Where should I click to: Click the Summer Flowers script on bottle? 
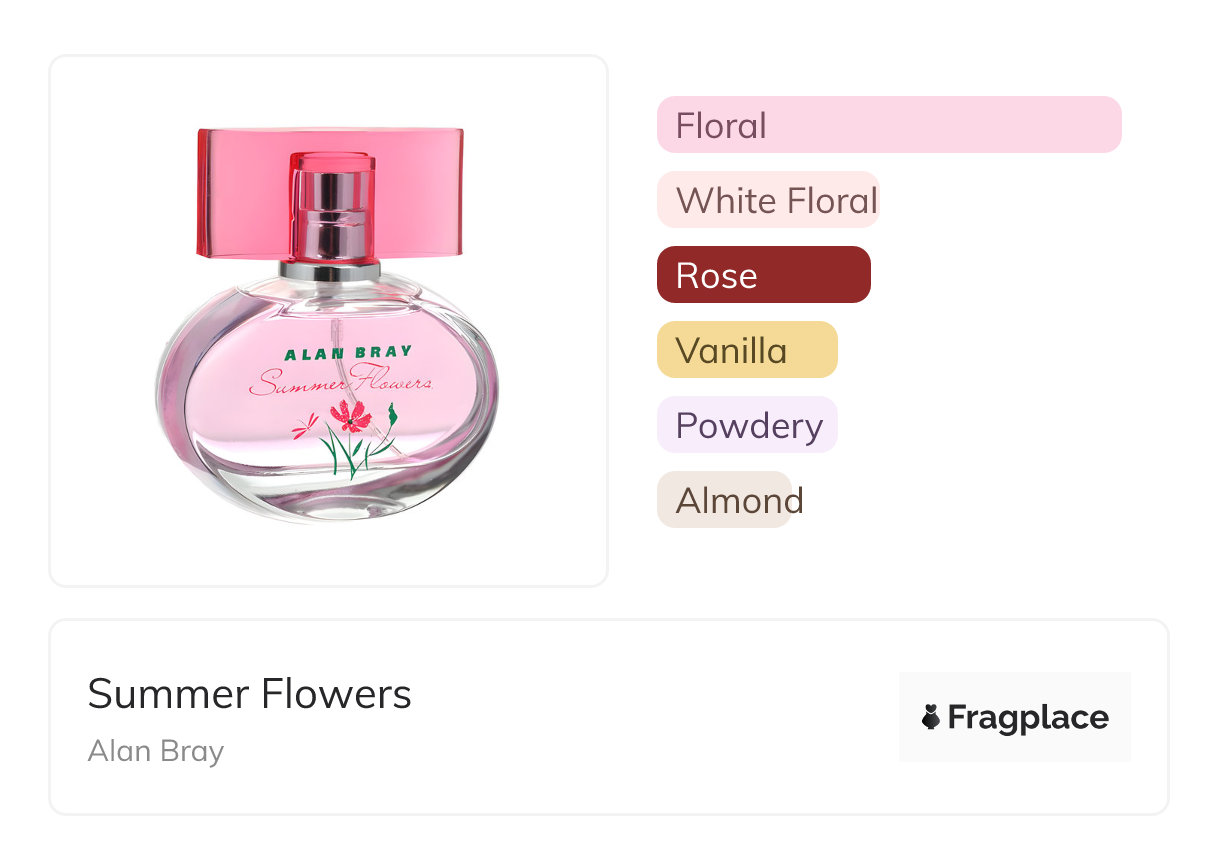[x=340, y=382]
